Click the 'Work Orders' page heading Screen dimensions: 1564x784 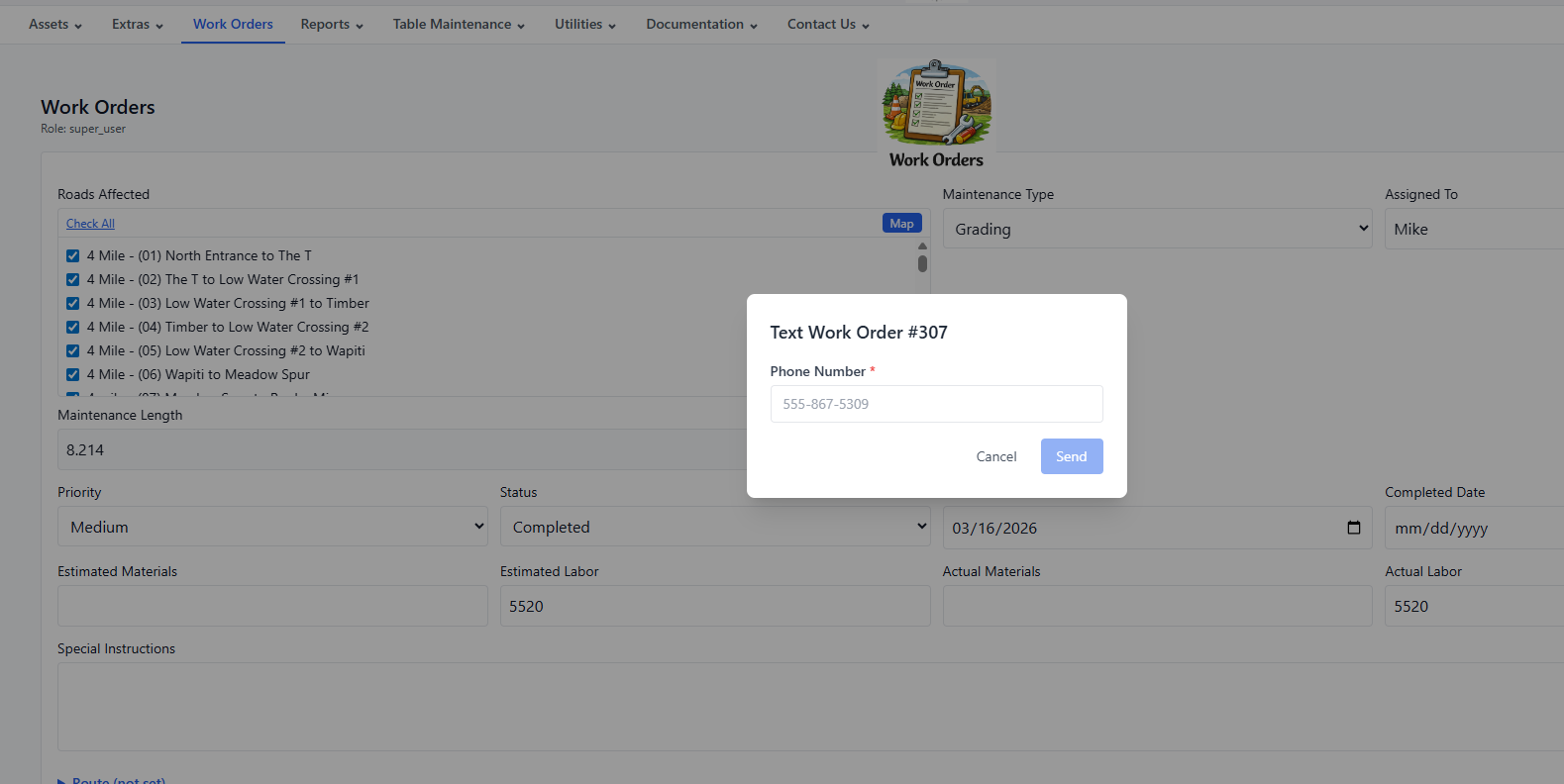coord(98,107)
